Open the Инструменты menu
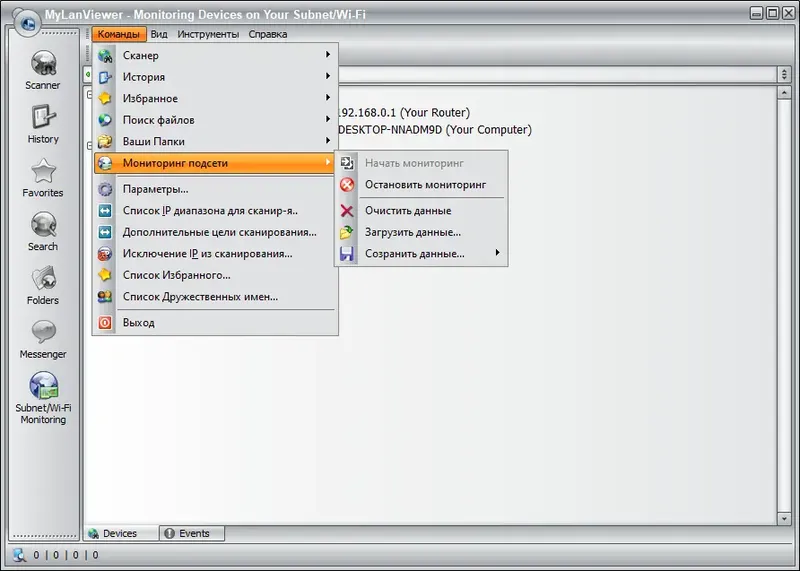800x571 pixels. click(x=208, y=34)
